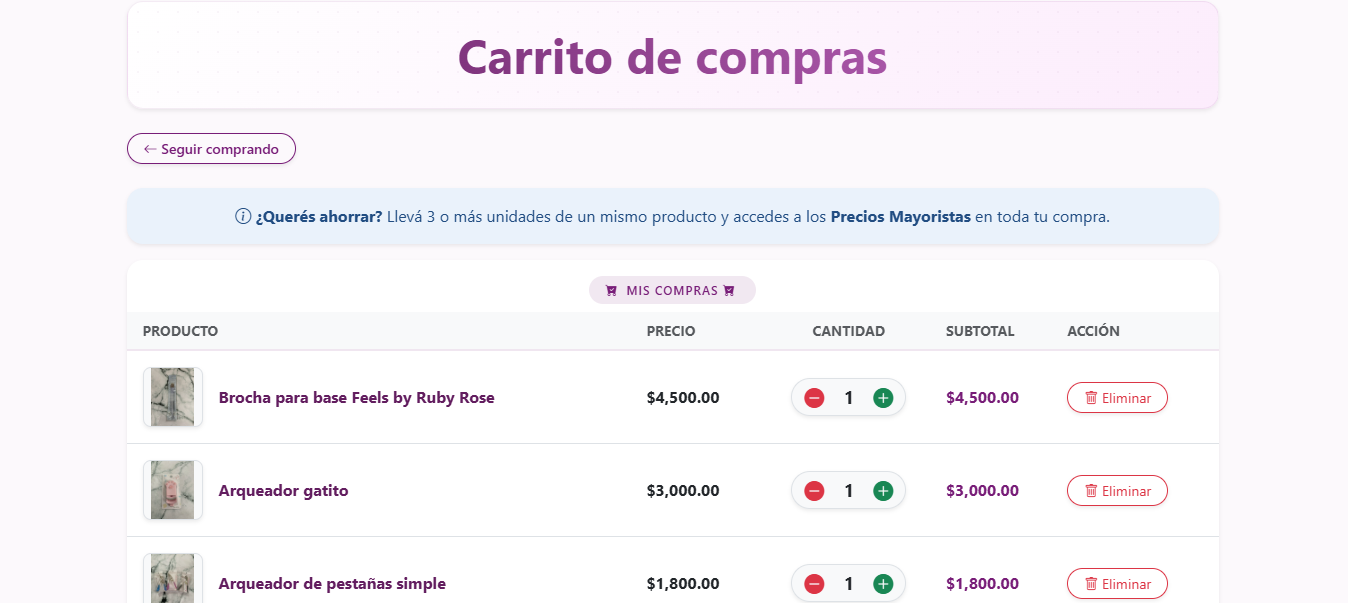Screen dimensions: 1348x603
Task: Click the red minus icon for Brocha para base
Action: (814, 397)
